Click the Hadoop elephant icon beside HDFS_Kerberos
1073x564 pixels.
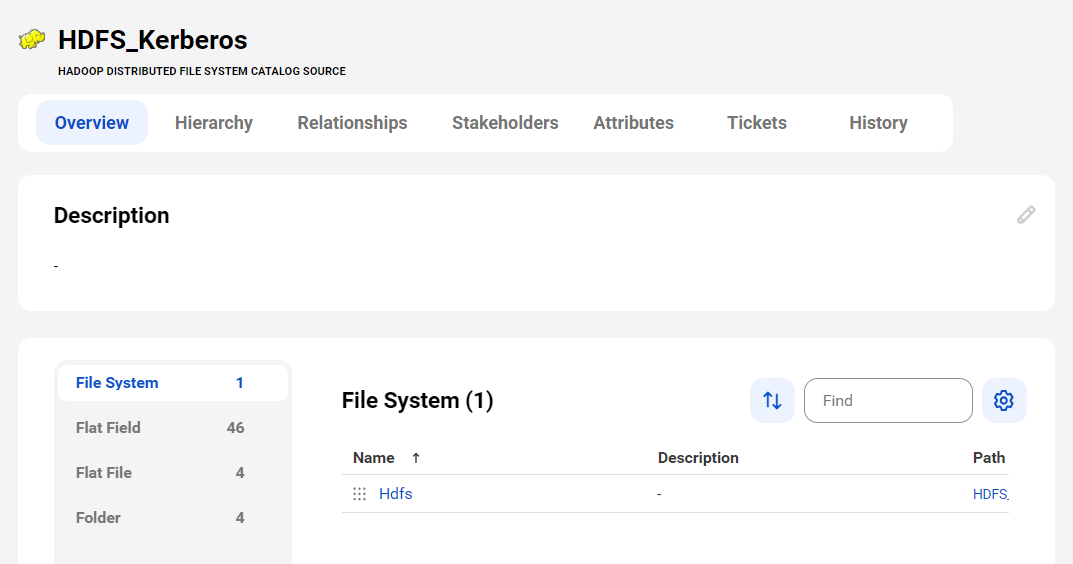[x=31, y=40]
